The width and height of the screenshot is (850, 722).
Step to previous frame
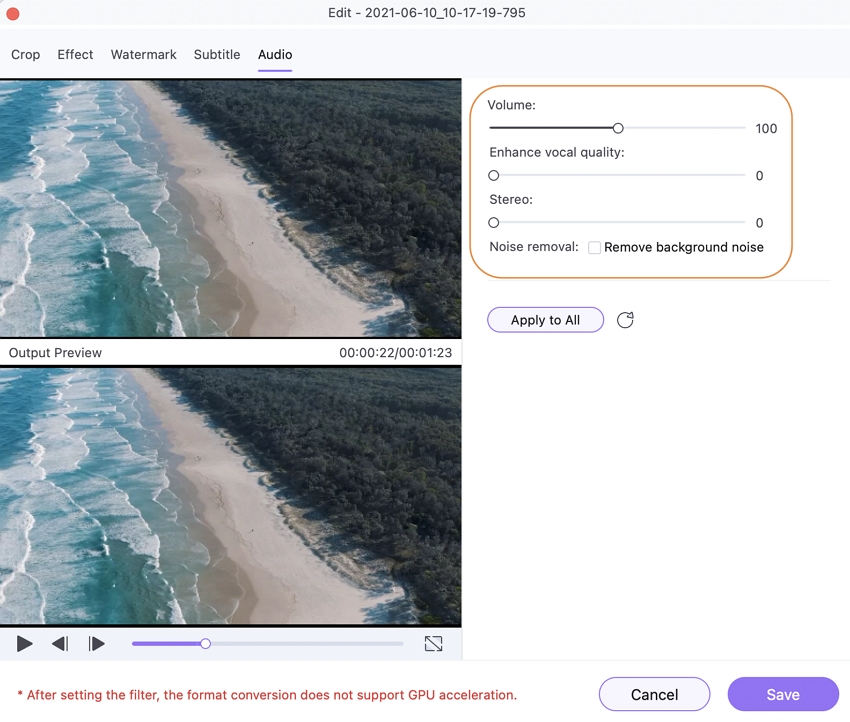pos(60,644)
